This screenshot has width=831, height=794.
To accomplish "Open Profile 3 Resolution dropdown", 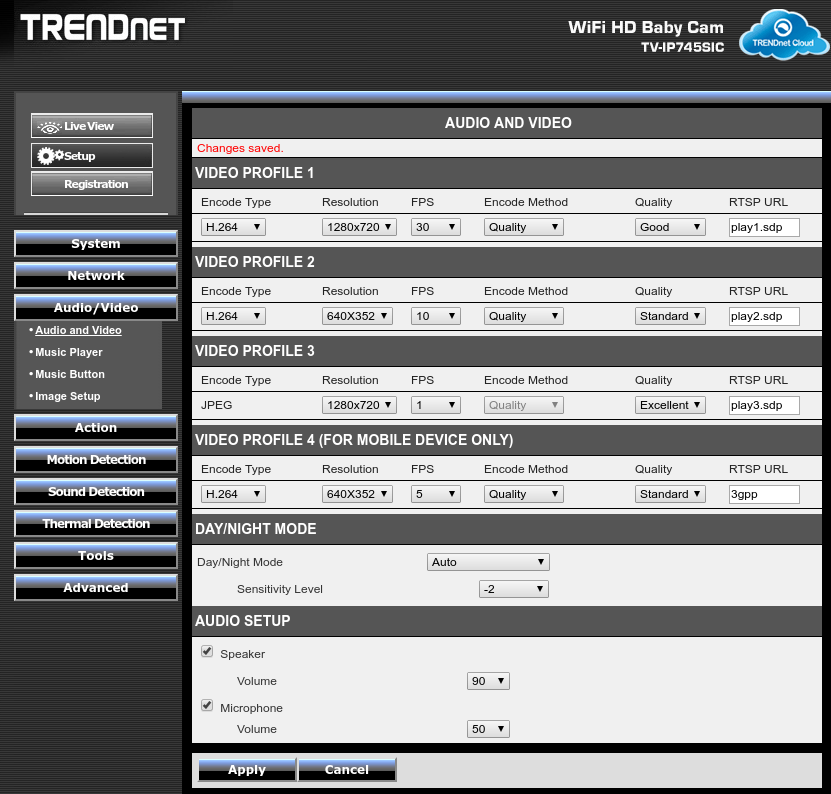I will click(x=359, y=405).
